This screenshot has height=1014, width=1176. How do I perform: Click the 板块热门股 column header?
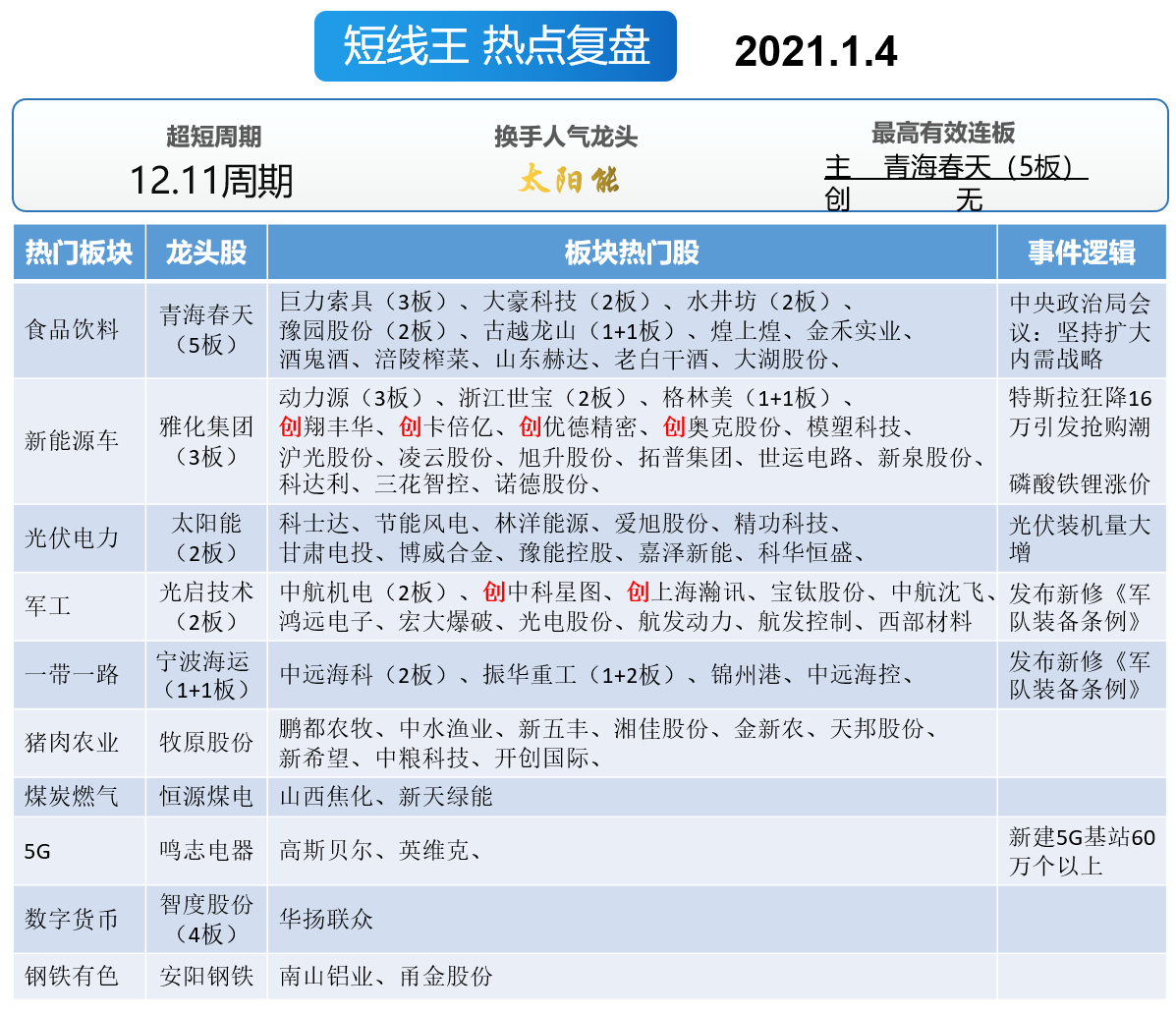coord(632,253)
